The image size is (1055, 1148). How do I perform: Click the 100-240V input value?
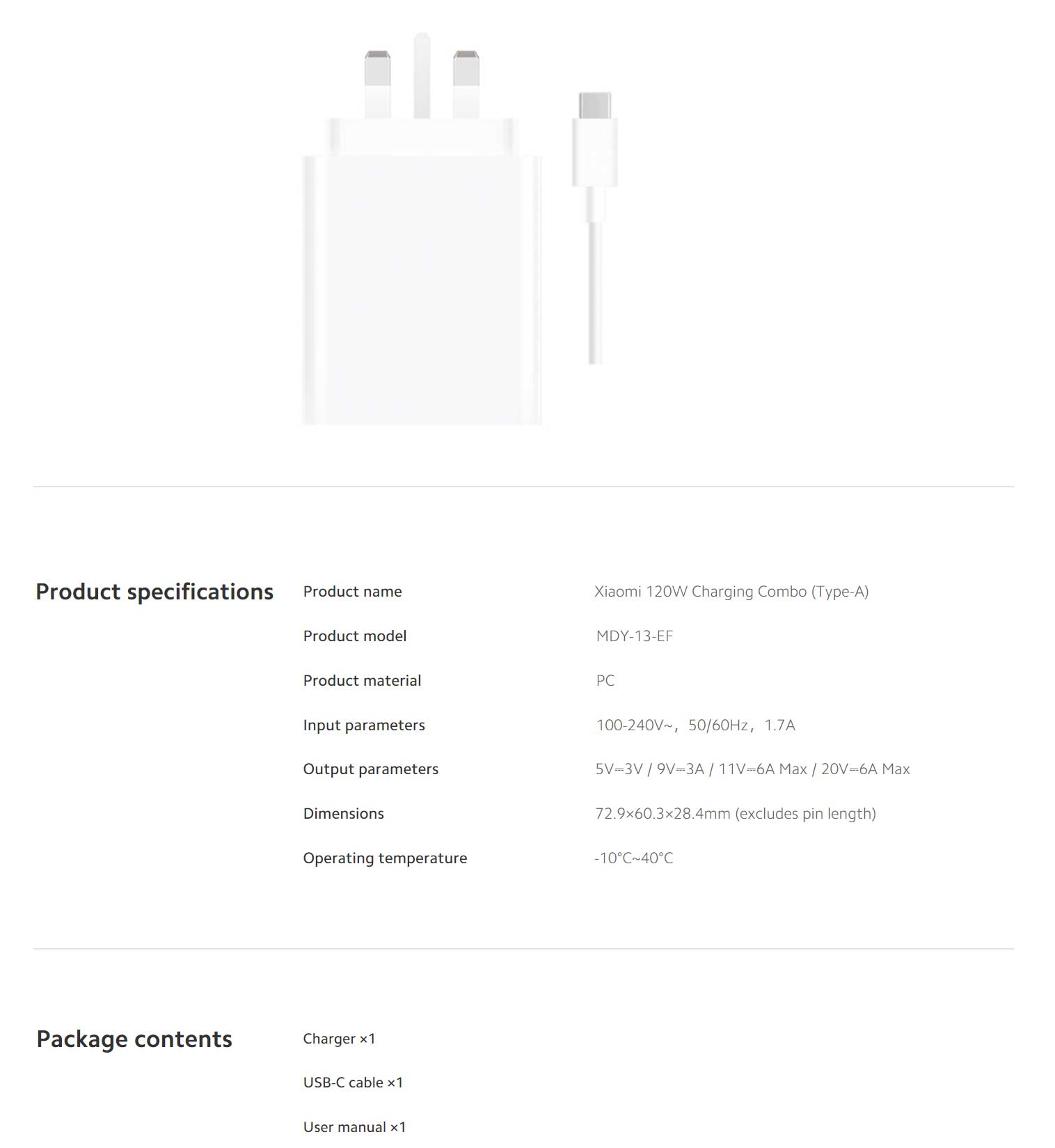tap(695, 725)
